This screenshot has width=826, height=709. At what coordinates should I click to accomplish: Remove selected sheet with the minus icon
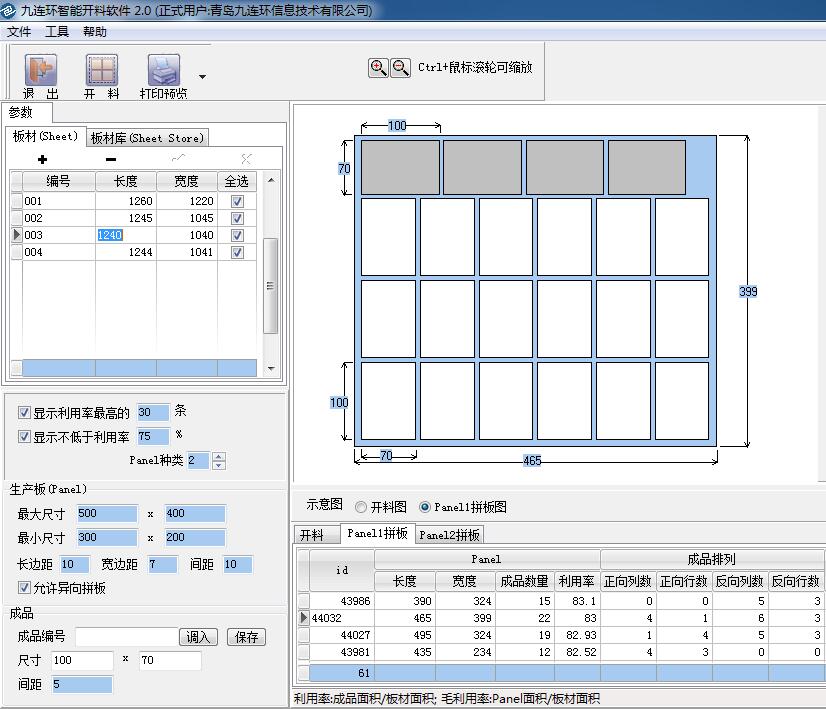[x=110, y=159]
